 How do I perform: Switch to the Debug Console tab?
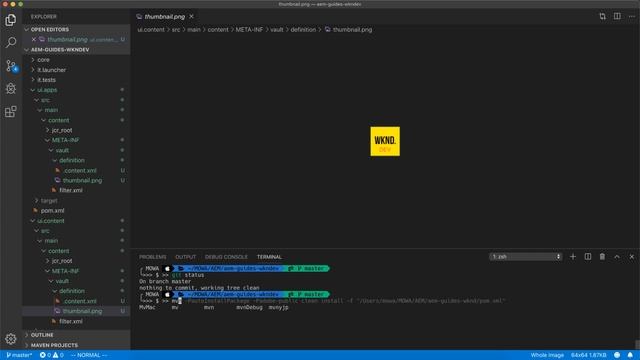click(226, 257)
